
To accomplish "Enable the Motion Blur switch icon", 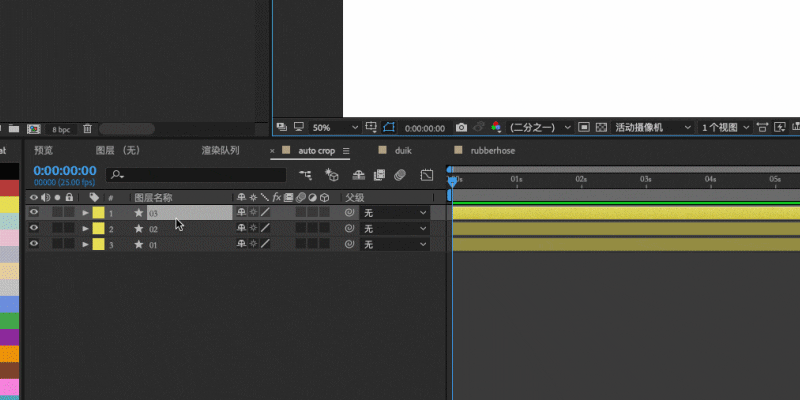I will [x=400, y=175].
